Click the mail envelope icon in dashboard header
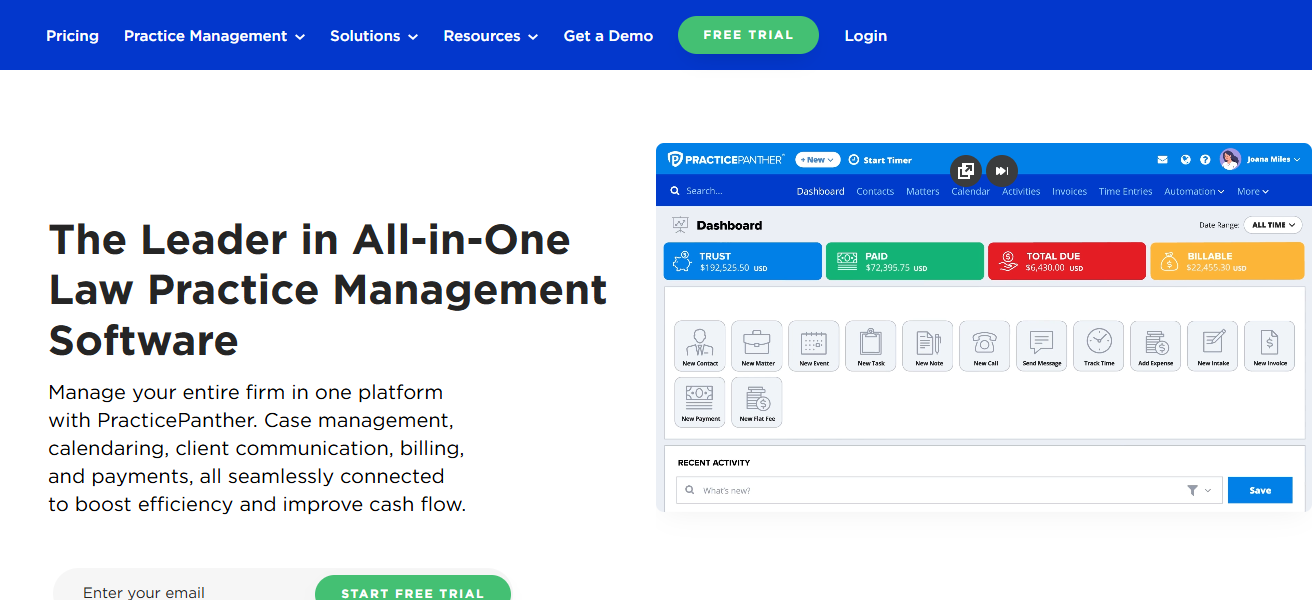This screenshot has height=600, width=1312. point(1163,159)
